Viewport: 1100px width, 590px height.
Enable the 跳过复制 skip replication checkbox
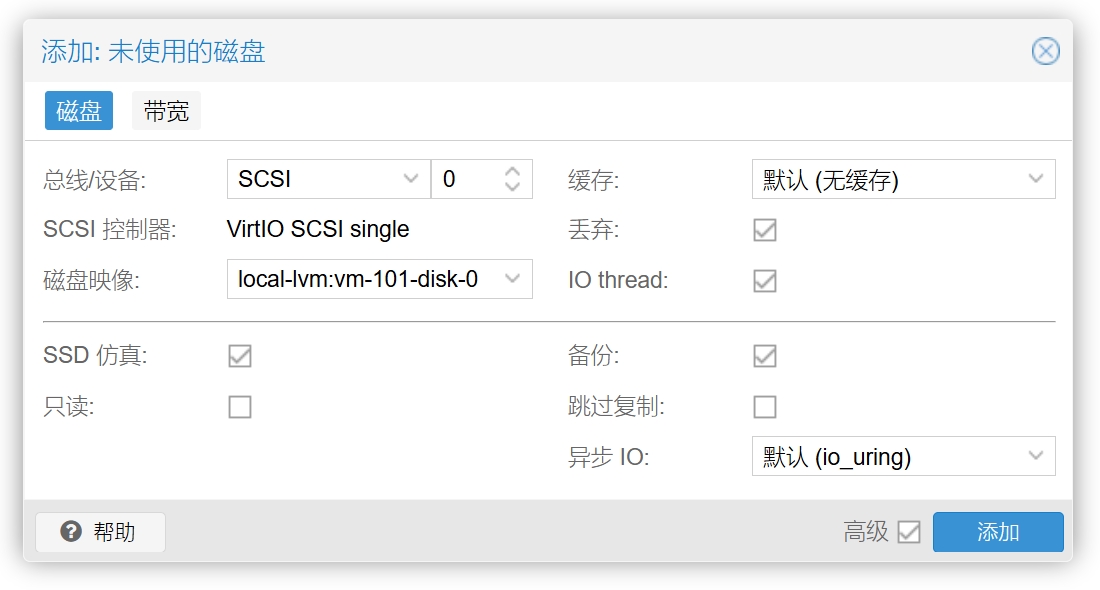765,407
